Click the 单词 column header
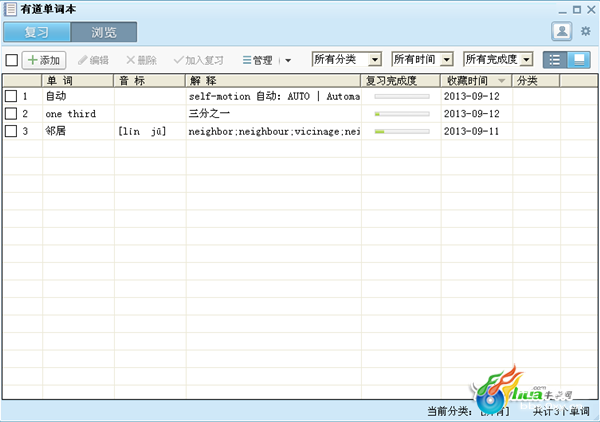 [x=78, y=81]
